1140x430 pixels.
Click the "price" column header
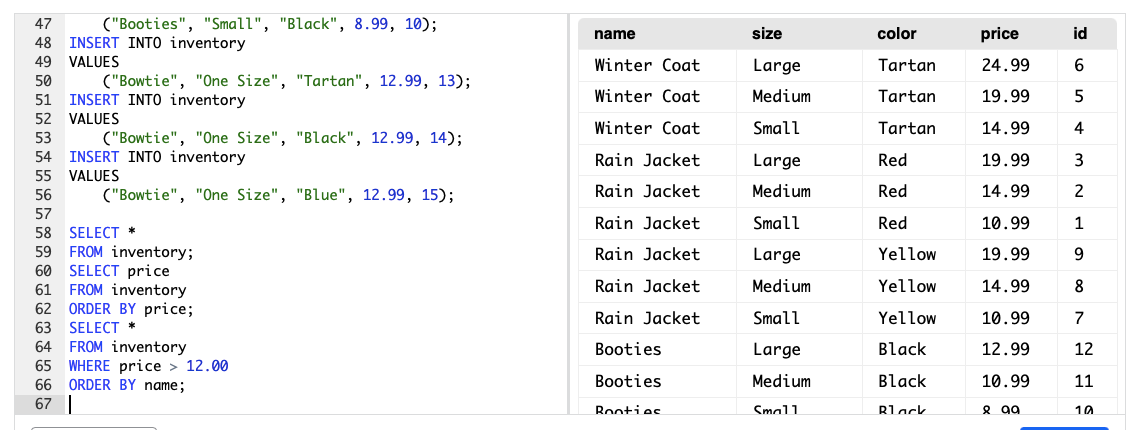(999, 34)
